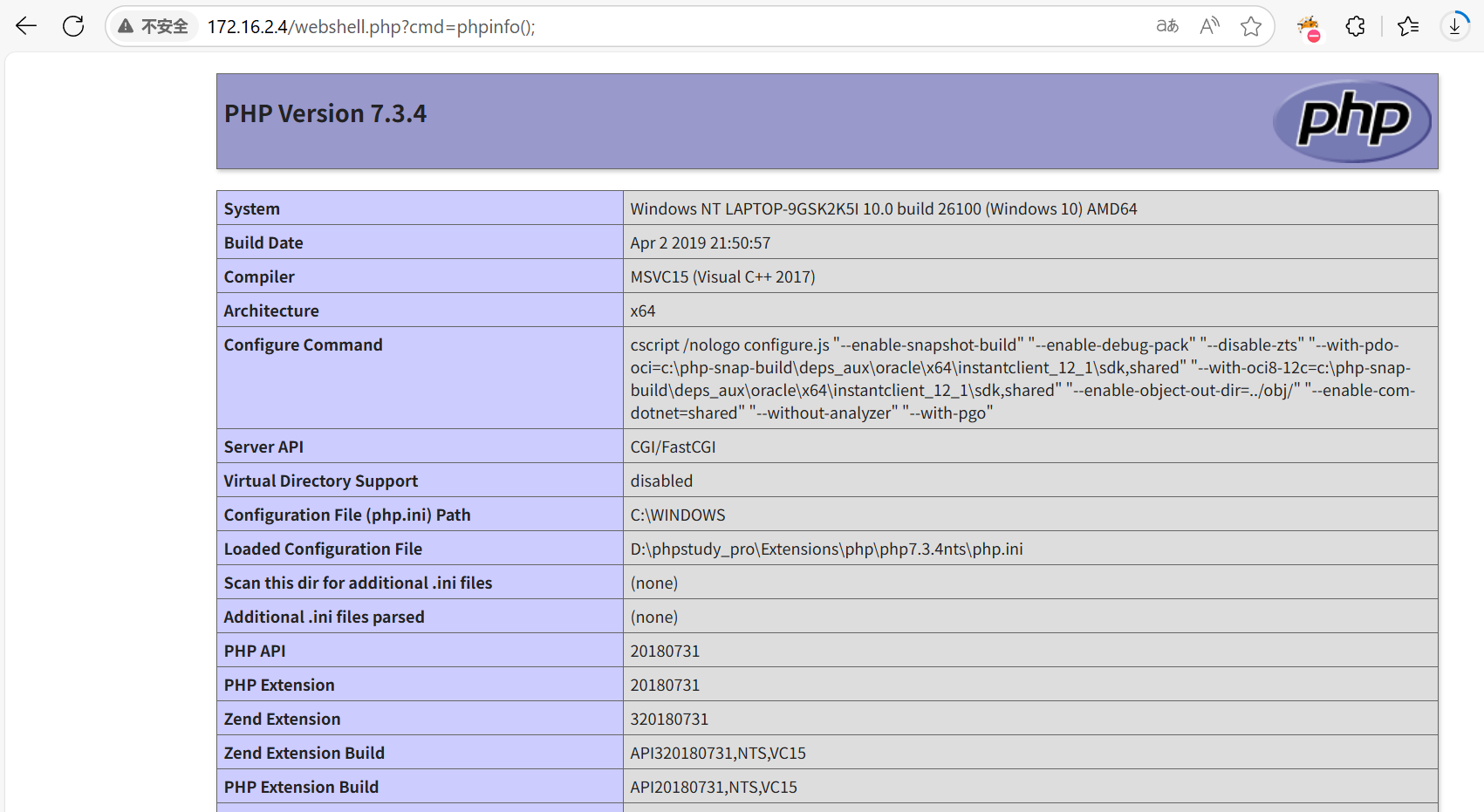Click the C:\WINDOWS value
The width and height of the screenshot is (1484, 812).
(x=678, y=515)
